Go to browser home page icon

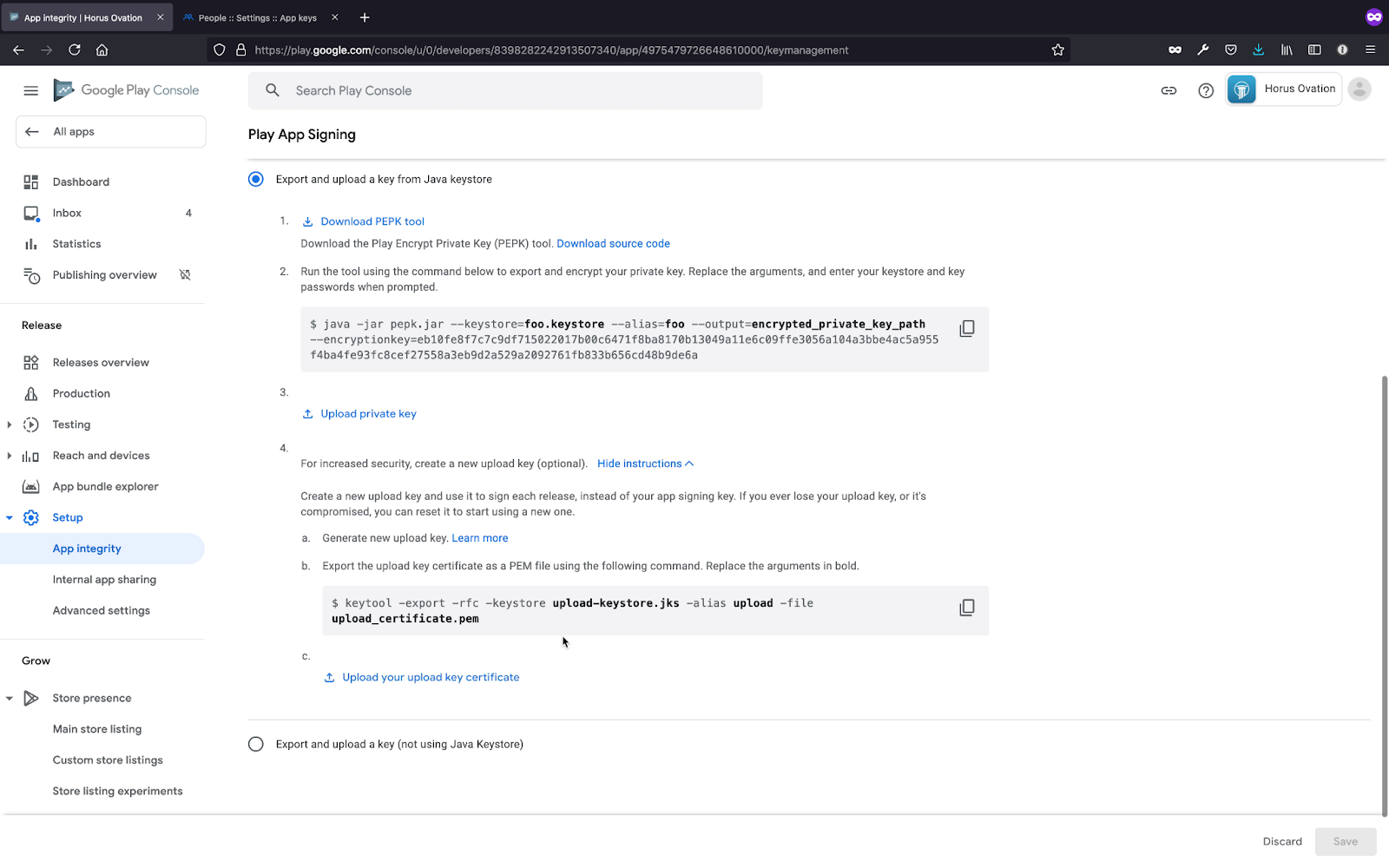coord(102,49)
